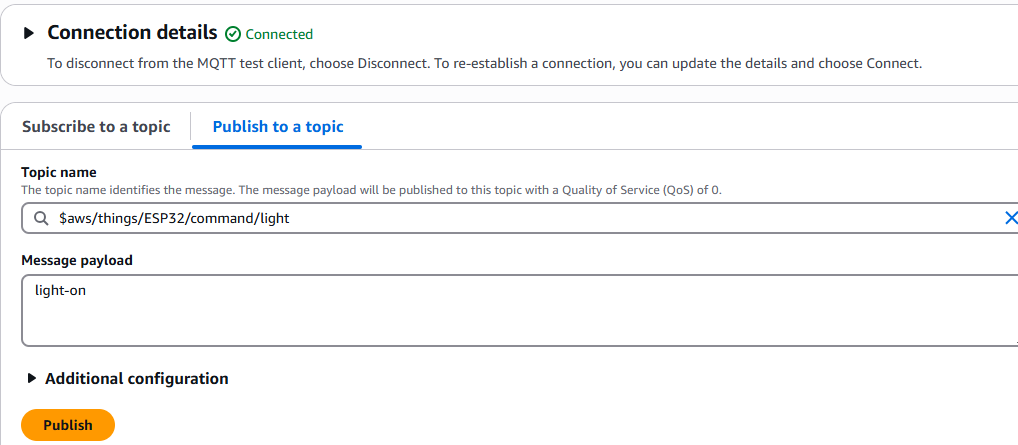
Task: Switch to Subscribe to a topic tab
Action: (96, 126)
